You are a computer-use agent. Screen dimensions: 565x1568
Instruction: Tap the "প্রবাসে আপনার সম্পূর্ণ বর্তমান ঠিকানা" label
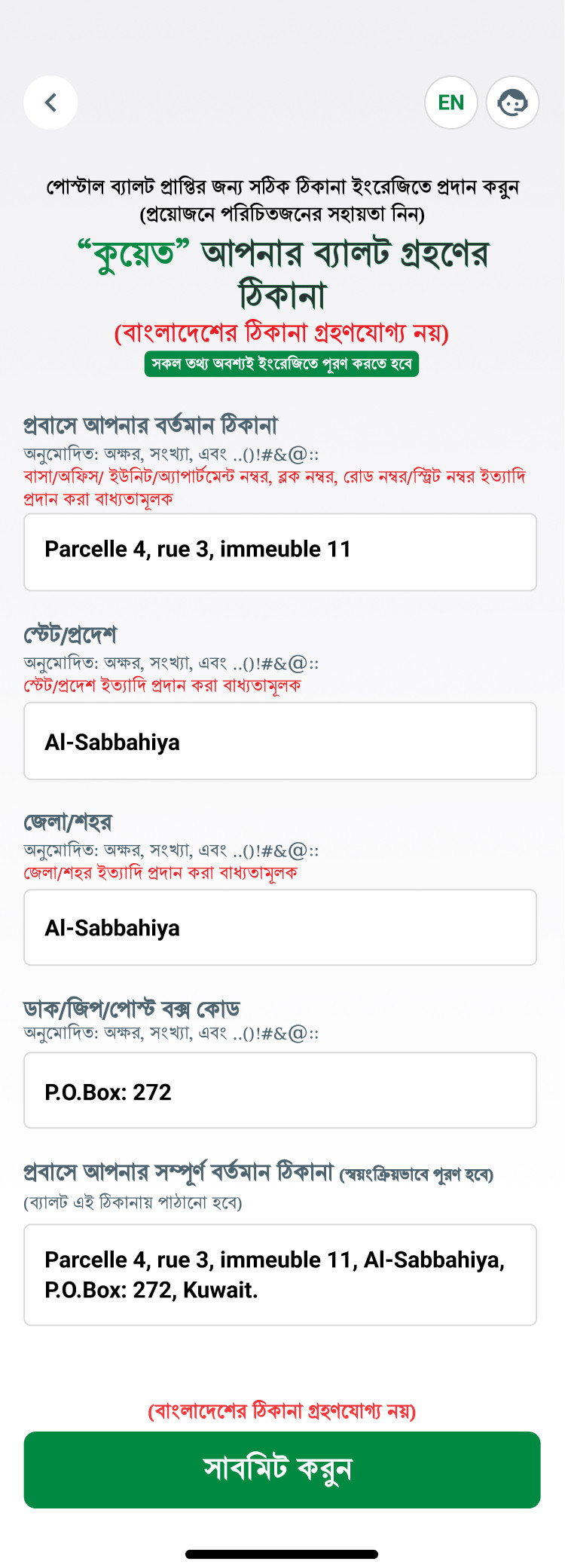pos(179,1172)
